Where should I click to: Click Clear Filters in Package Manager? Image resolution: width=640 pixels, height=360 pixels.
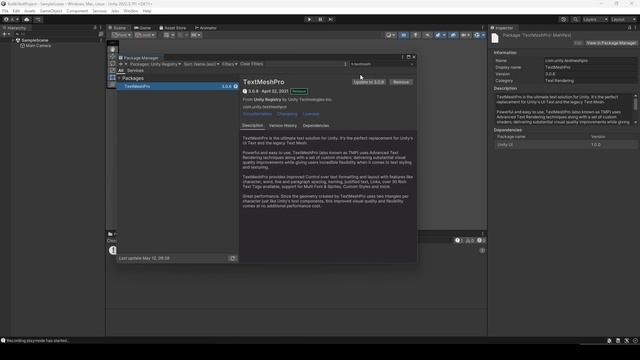251,64
